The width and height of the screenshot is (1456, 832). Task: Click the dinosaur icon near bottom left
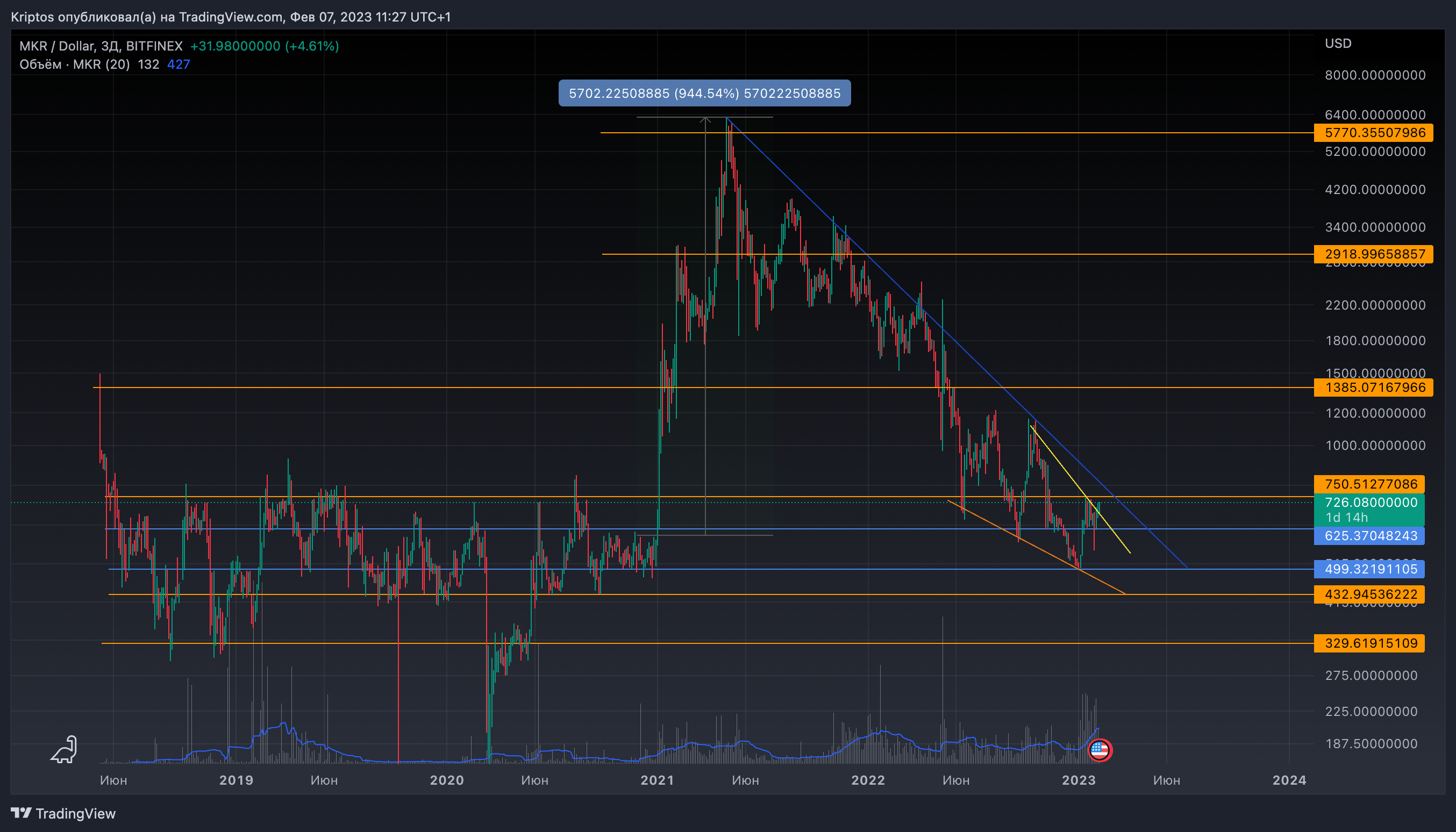click(64, 749)
